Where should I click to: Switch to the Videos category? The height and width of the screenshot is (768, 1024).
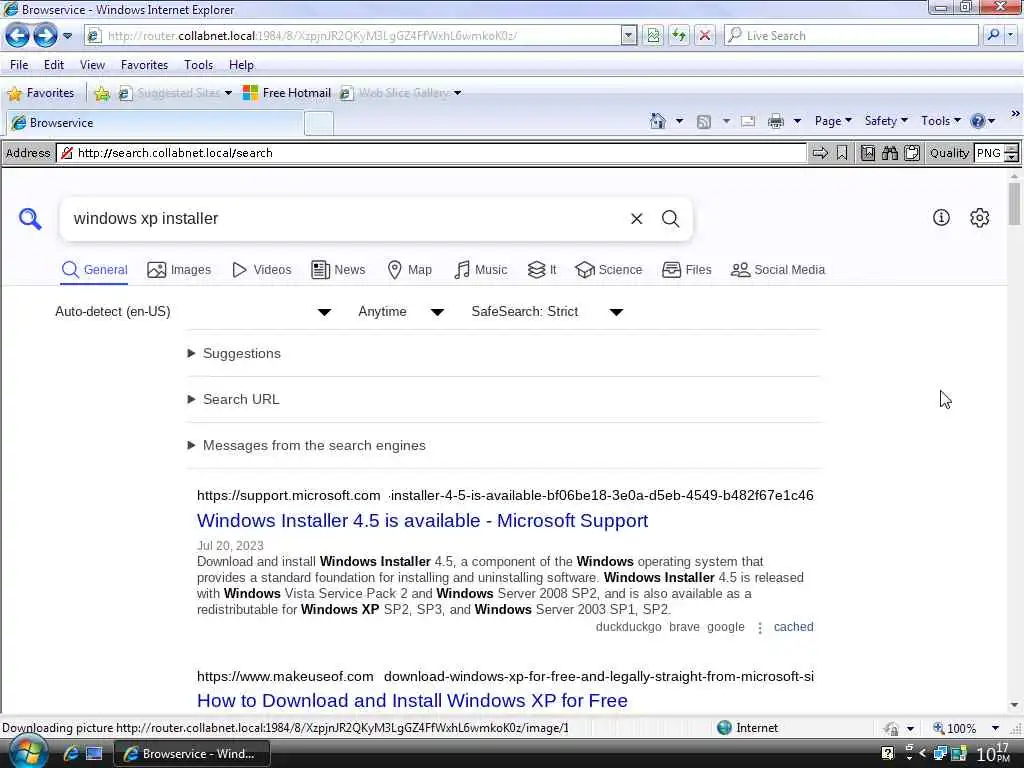pos(262,270)
